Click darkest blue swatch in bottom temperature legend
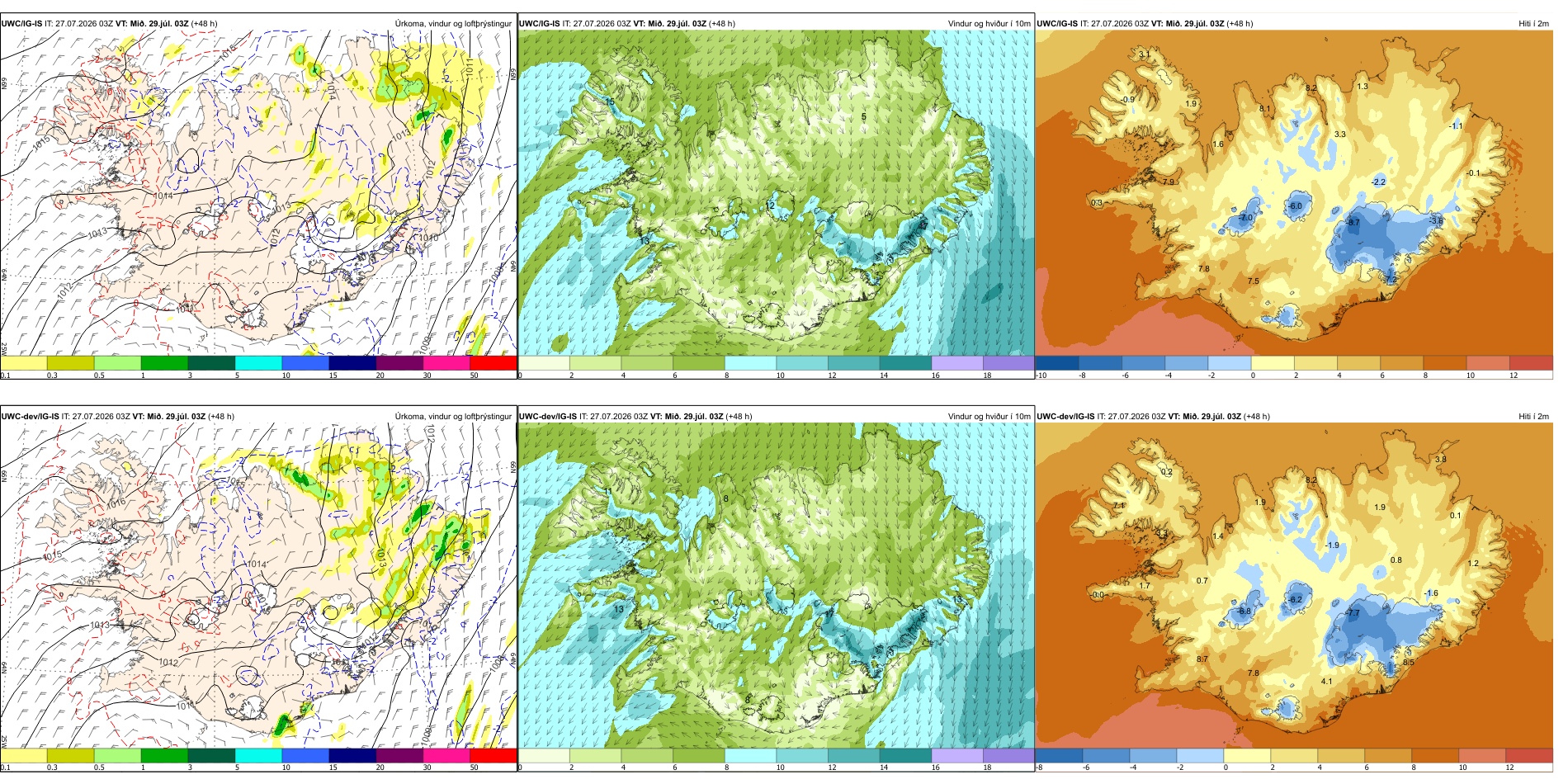Image resolution: width=1568 pixels, height=784 pixels. (1059, 755)
